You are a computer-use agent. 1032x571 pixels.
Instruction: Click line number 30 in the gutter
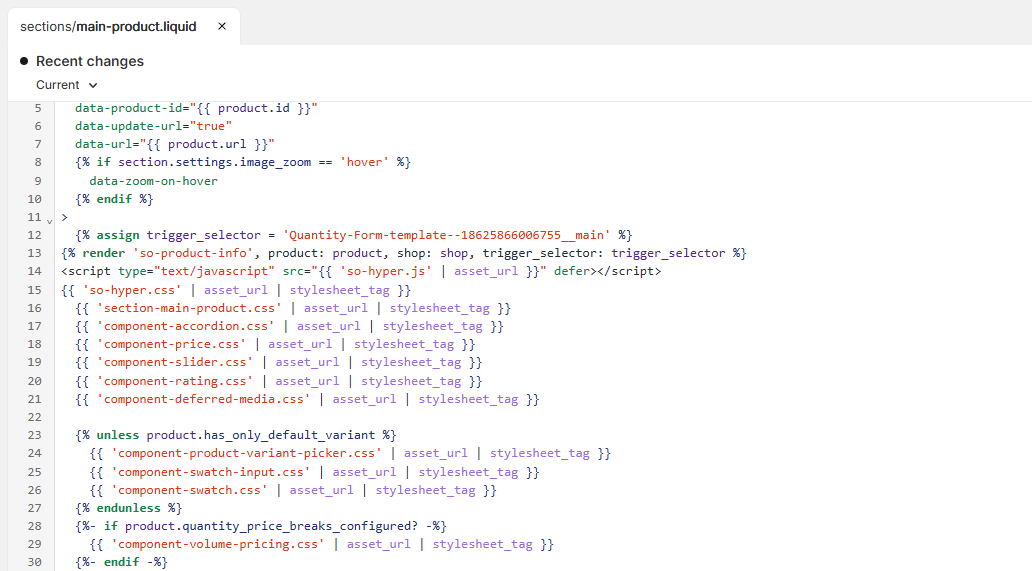pos(34,562)
